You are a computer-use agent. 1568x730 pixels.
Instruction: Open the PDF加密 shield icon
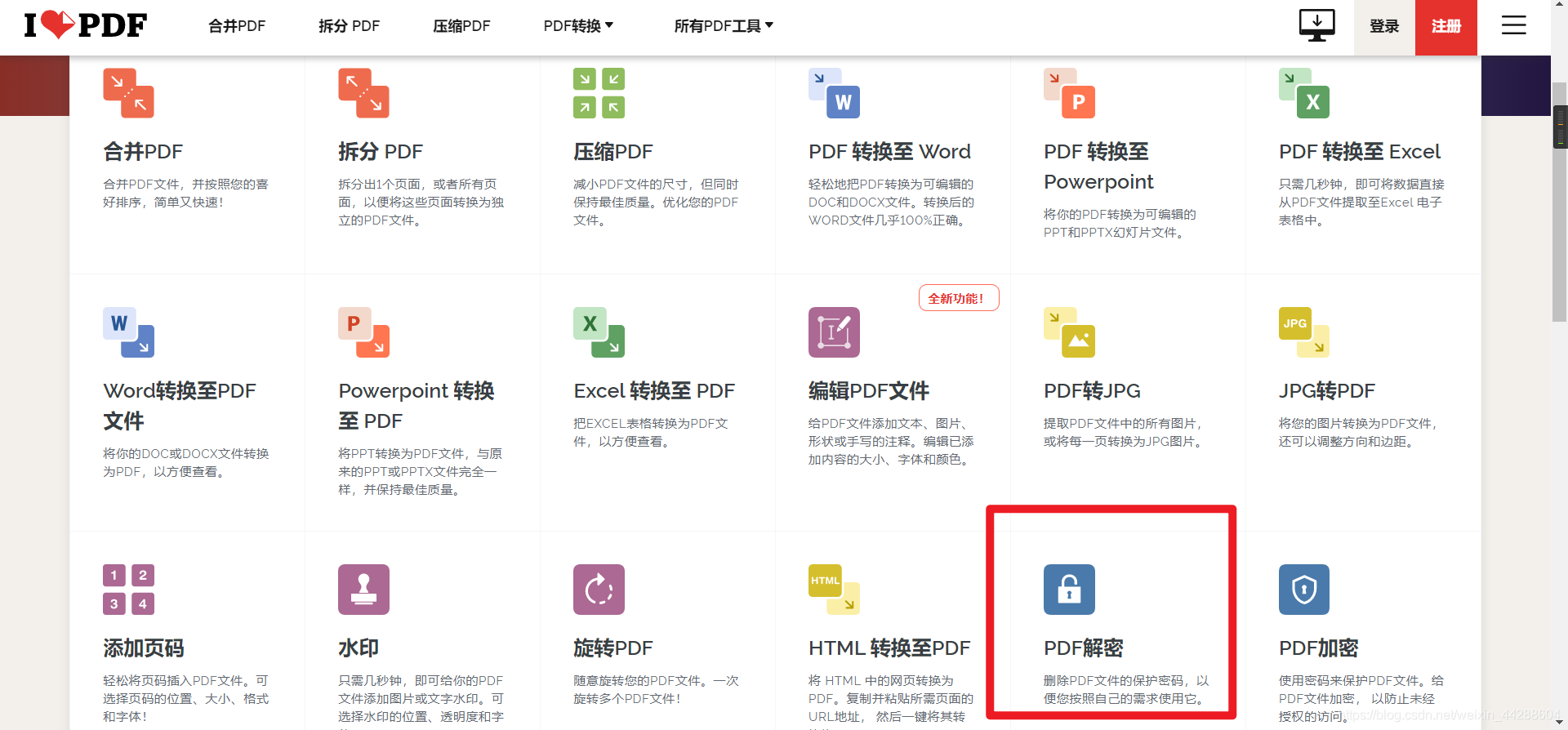(x=1304, y=590)
